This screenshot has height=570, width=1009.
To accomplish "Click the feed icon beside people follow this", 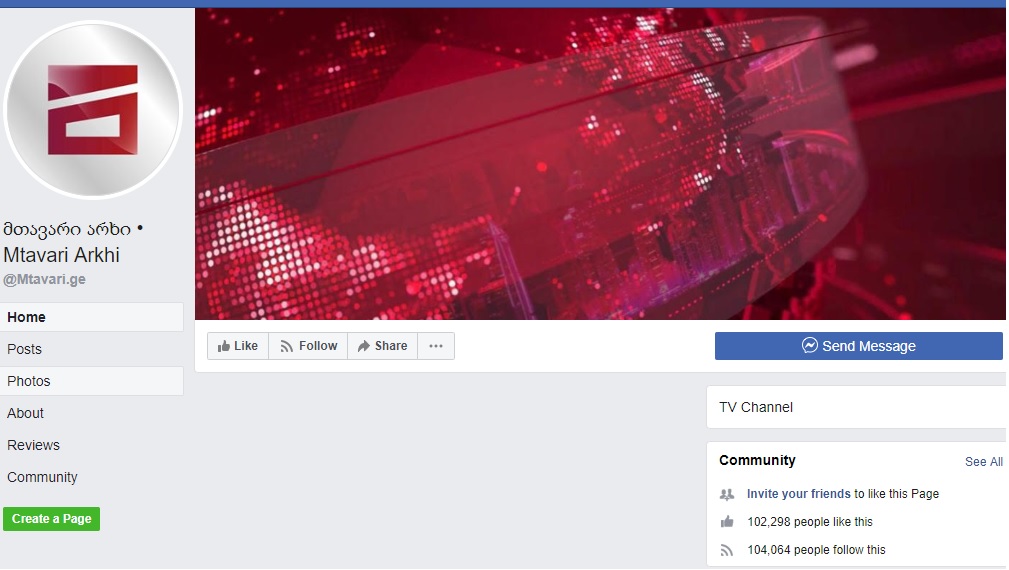I will point(727,550).
